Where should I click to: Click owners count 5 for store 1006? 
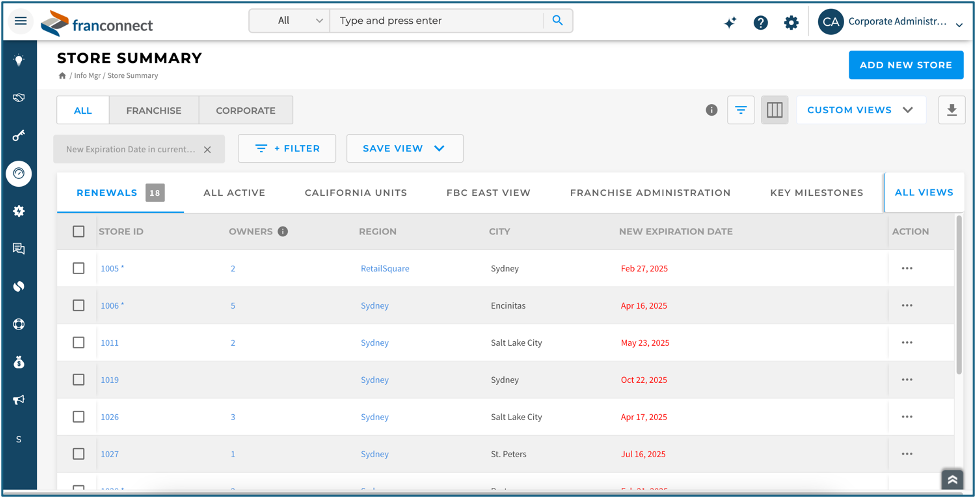pos(233,306)
